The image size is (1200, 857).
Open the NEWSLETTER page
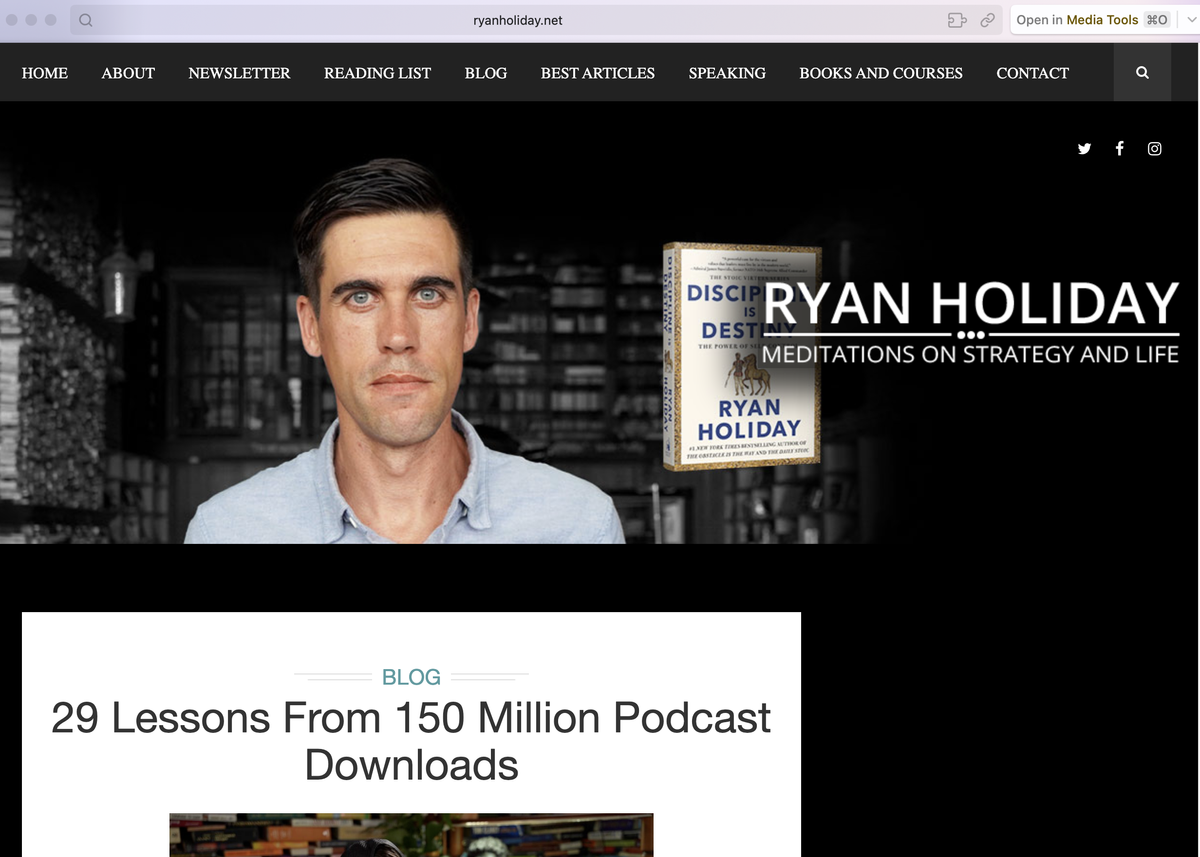[239, 73]
